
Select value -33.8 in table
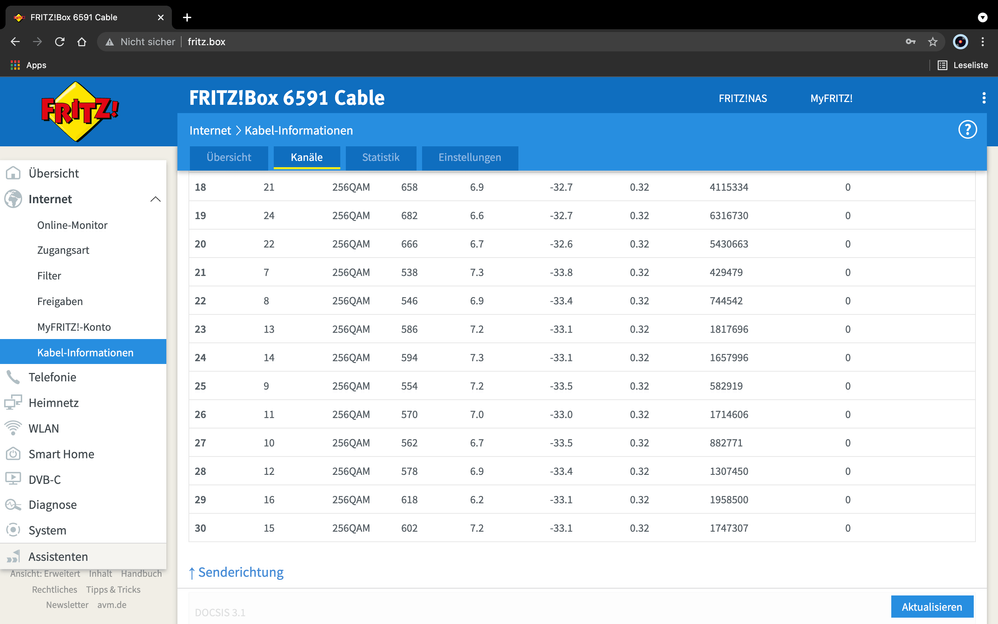pyautogui.click(x=561, y=273)
